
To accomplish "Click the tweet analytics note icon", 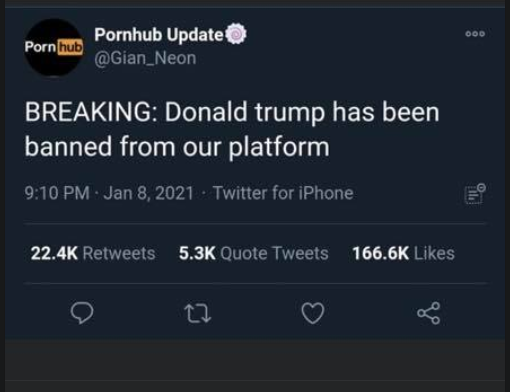I will tap(475, 193).
